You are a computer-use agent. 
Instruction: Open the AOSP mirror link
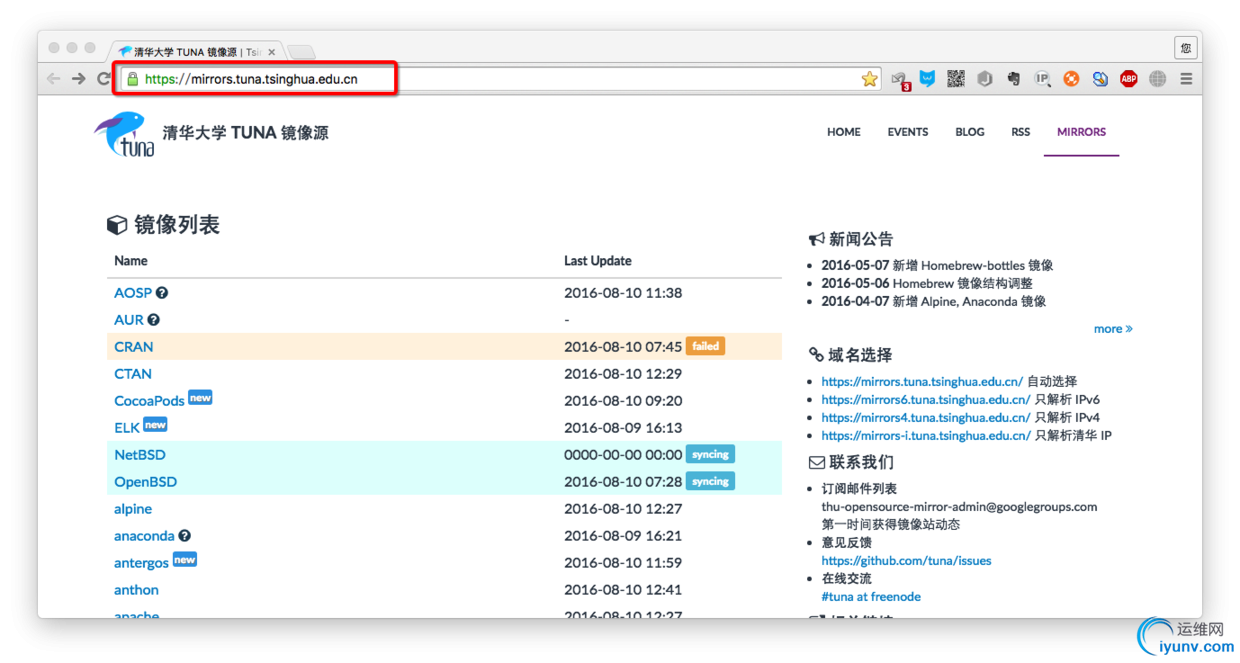[x=133, y=293]
